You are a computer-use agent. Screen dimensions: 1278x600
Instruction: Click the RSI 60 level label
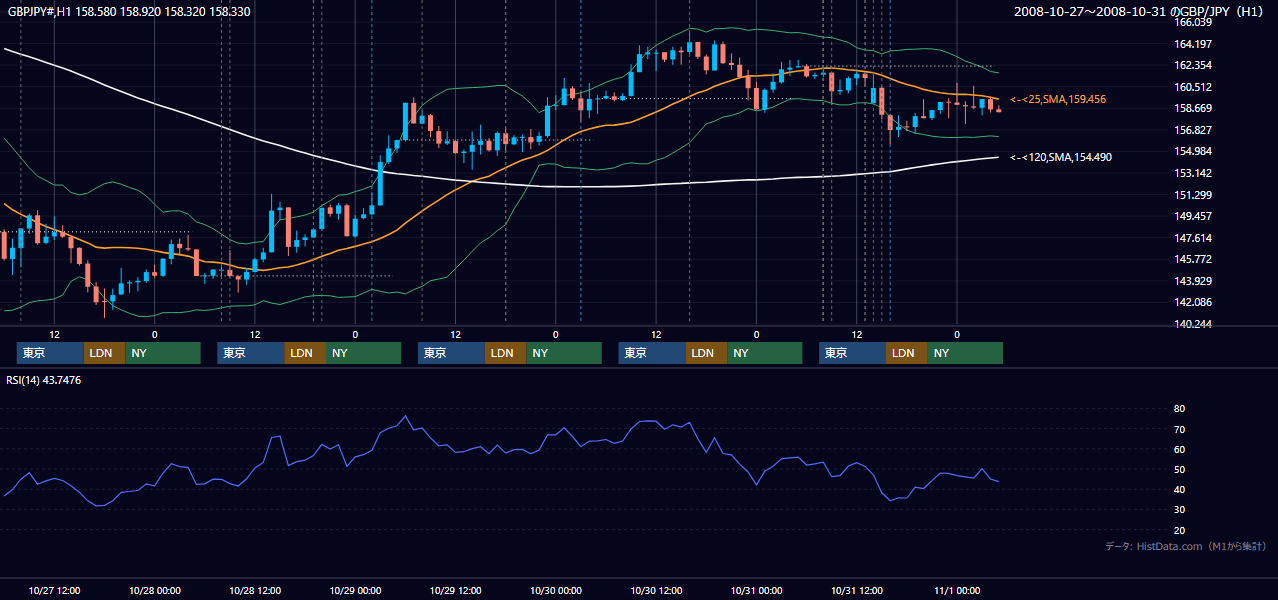point(1179,449)
